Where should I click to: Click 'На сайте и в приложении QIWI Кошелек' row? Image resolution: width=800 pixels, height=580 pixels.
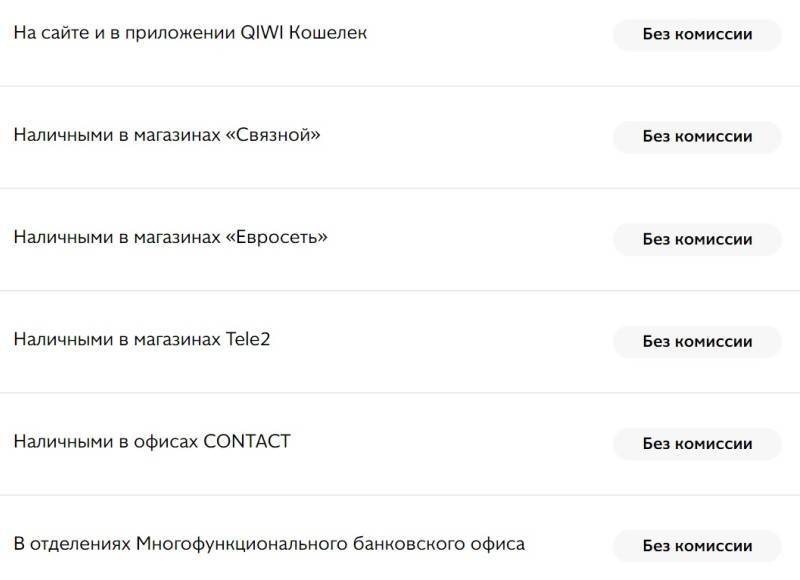pos(400,34)
